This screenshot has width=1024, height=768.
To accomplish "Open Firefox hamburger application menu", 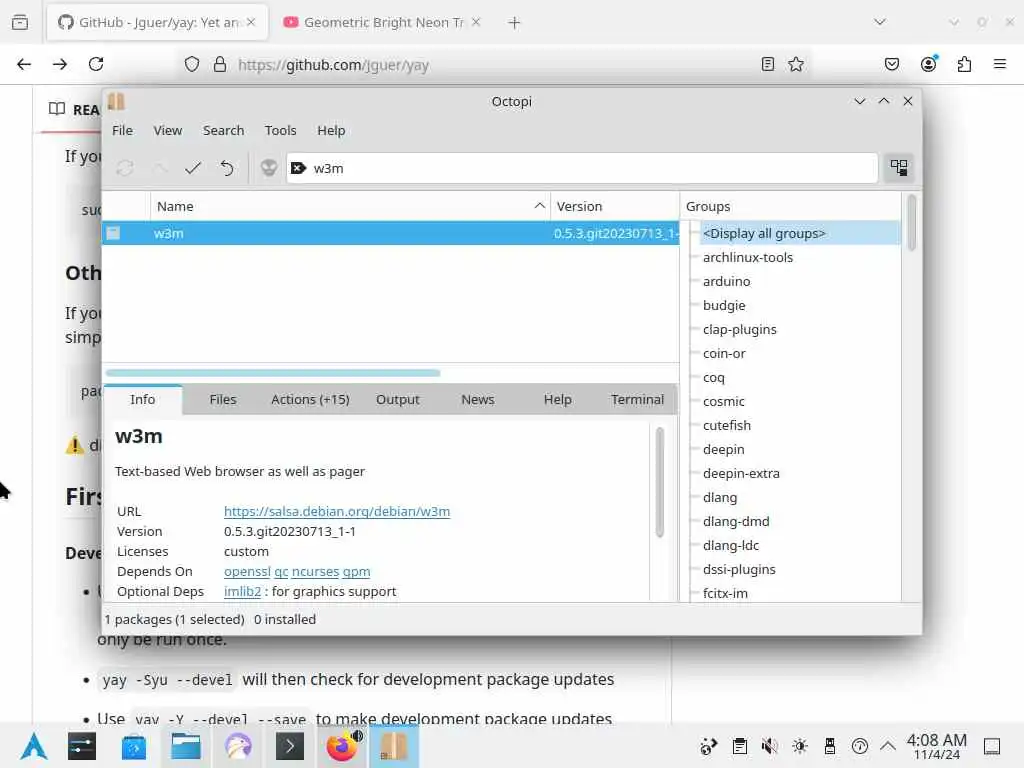I will (999, 64).
